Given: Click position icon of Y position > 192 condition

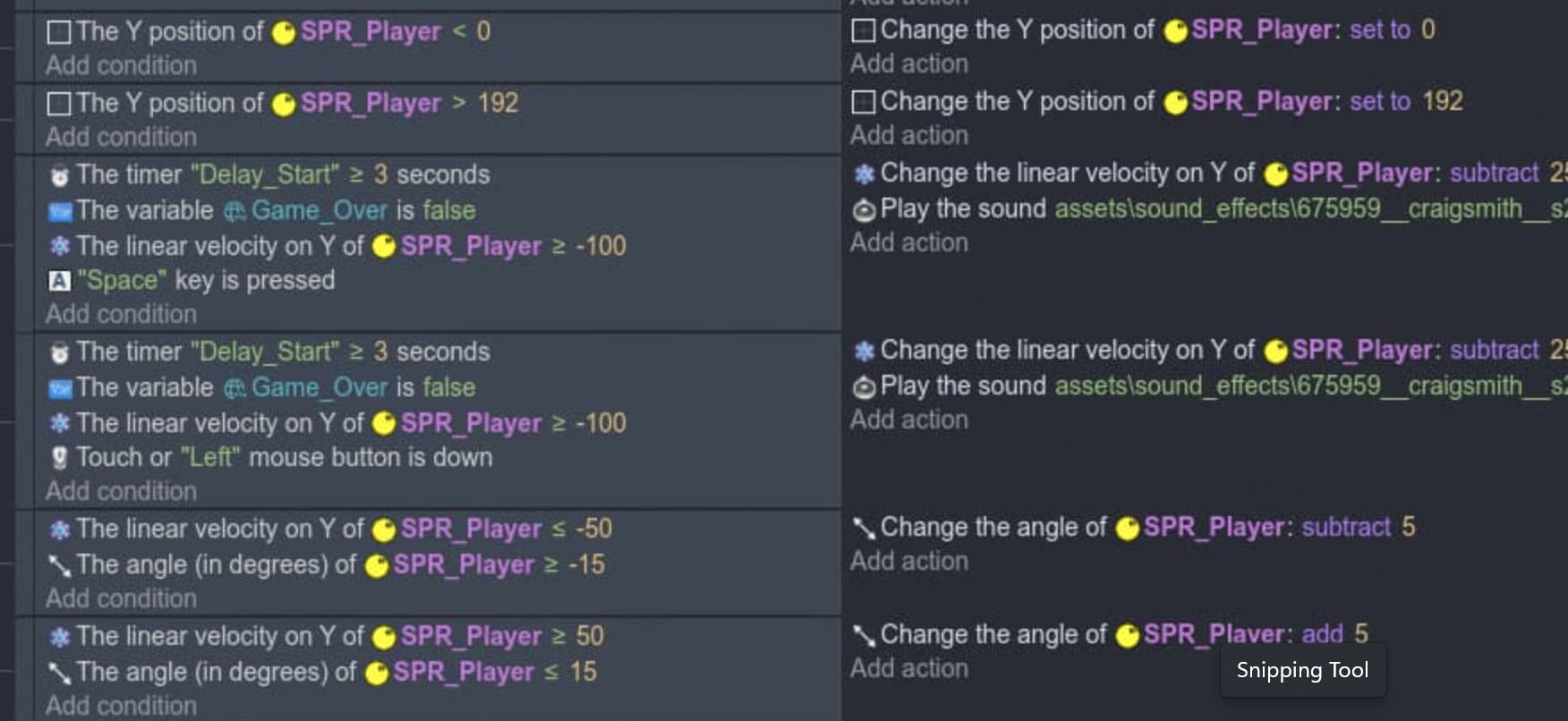Looking at the screenshot, I should coord(59,104).
